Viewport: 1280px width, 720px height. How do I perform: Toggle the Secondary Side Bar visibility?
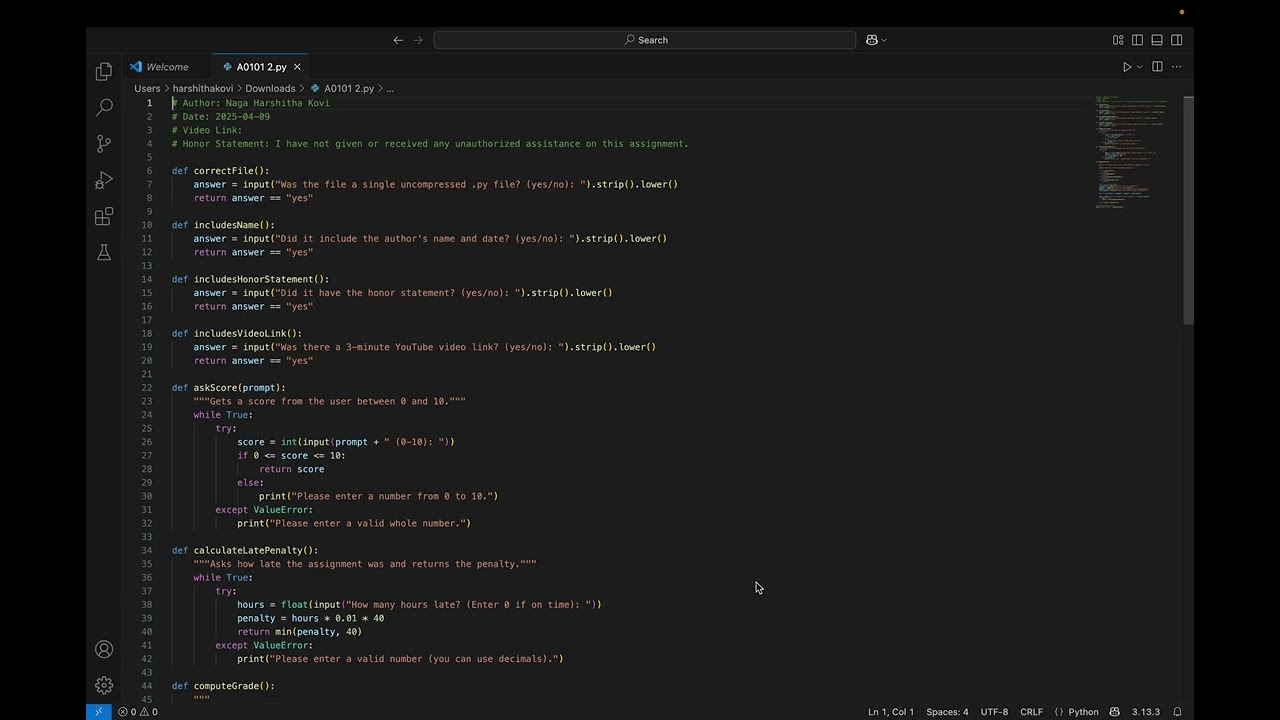1176,40
